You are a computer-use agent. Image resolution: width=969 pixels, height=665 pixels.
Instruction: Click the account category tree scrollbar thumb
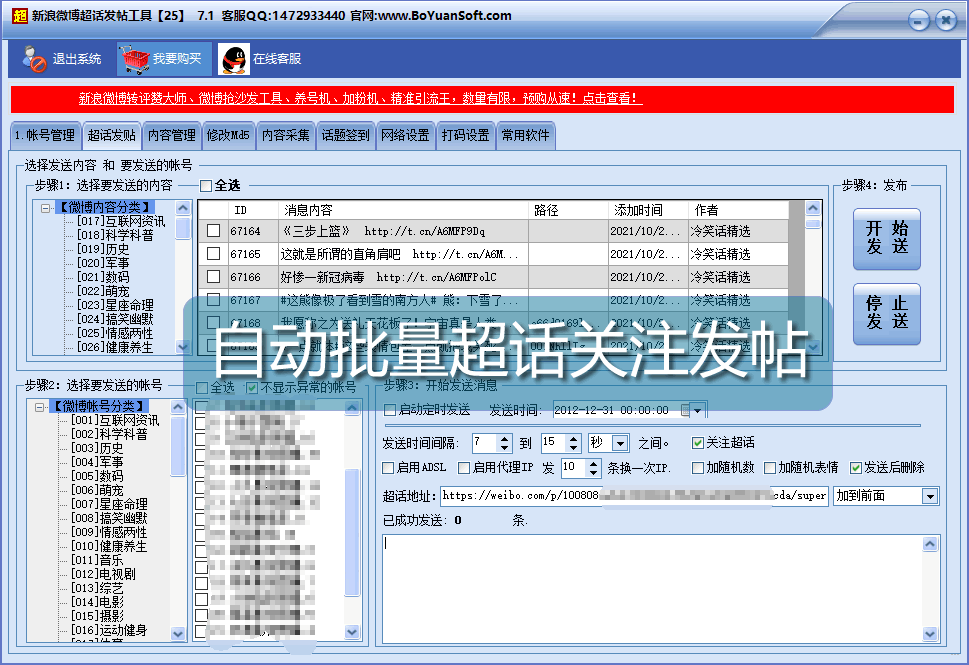pyautogui.click(x=178, y=446)
